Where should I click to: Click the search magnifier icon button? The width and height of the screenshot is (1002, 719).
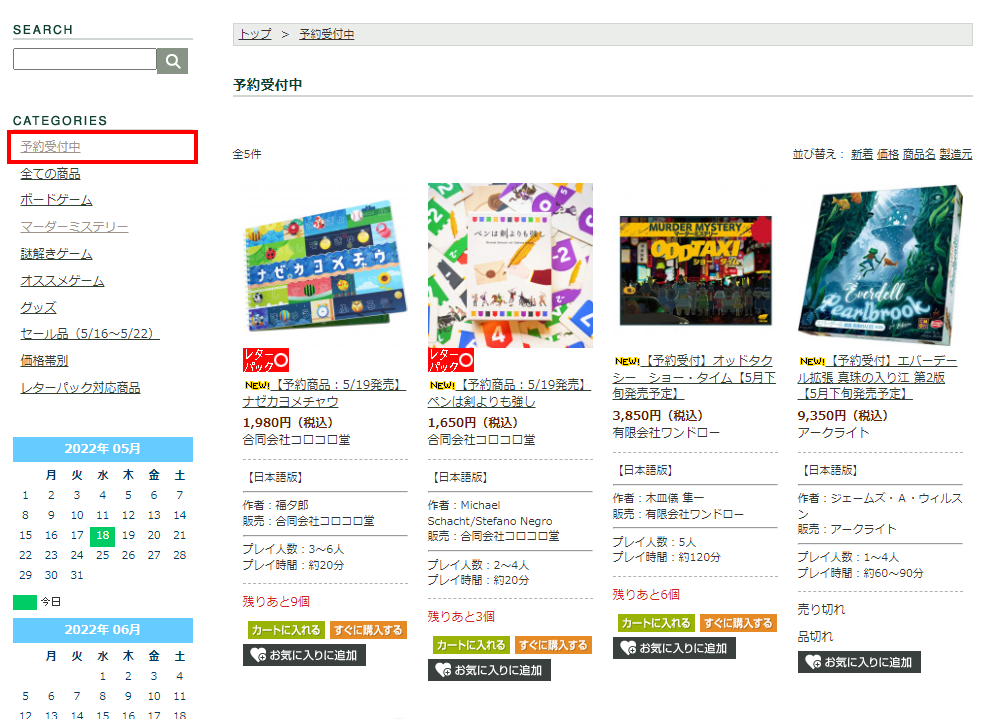pyautogui.click(x=172, y=61)
